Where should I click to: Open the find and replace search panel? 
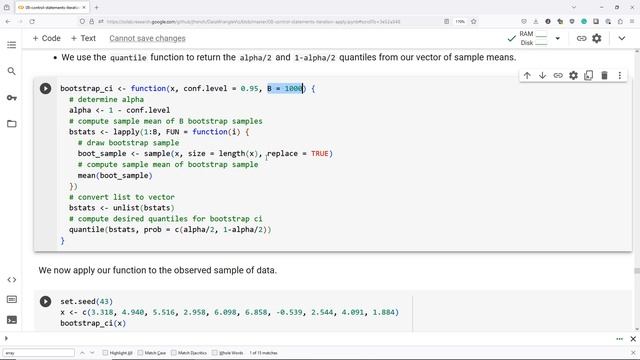pos(11,71)
